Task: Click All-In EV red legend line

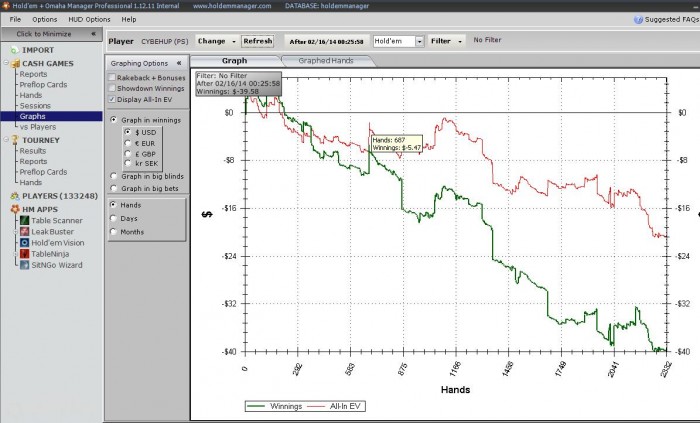Action: tap(316, 406)
